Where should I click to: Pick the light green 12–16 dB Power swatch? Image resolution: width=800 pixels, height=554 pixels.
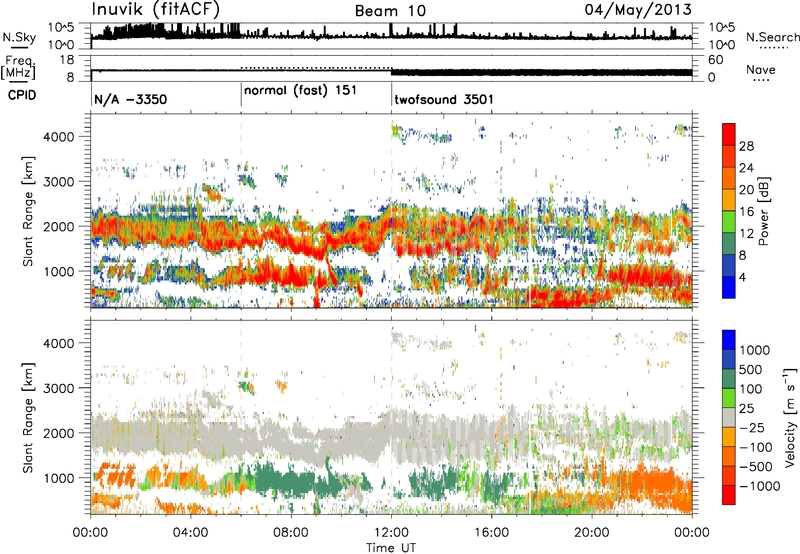[x=729, y=222]
